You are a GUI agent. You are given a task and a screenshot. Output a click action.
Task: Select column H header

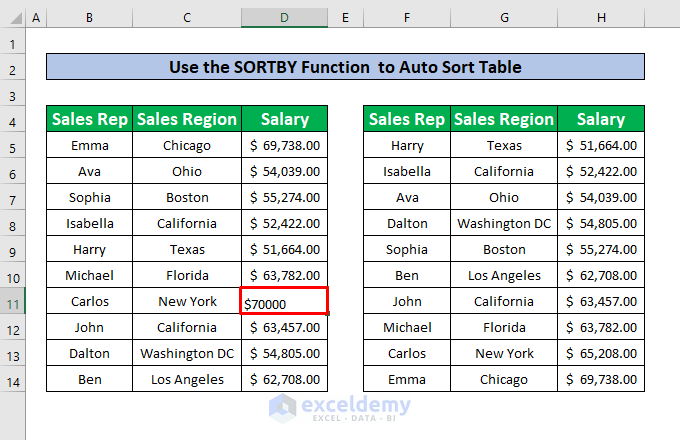tap(600, 19)
